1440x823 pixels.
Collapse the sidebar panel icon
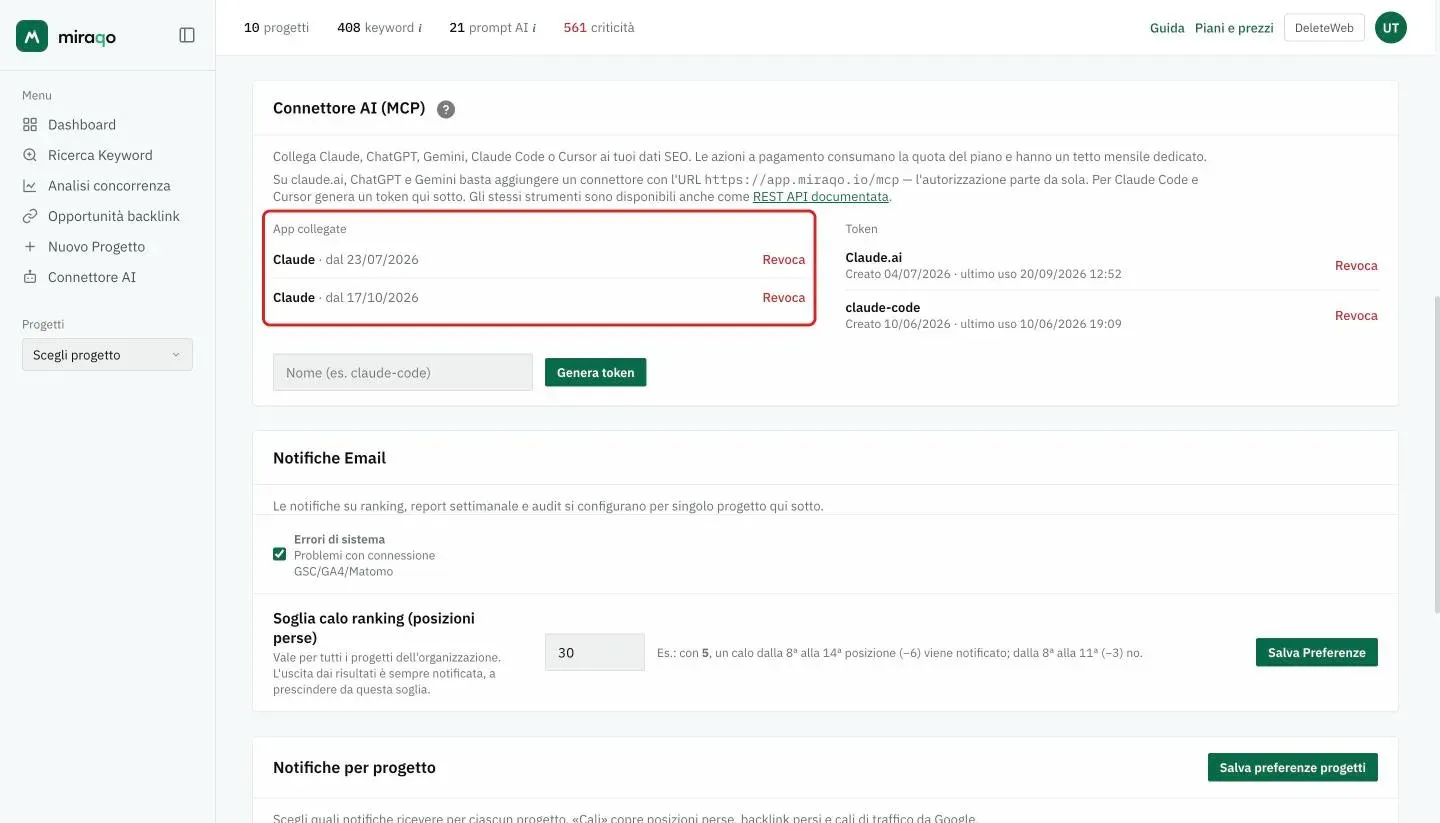(187, 35)
